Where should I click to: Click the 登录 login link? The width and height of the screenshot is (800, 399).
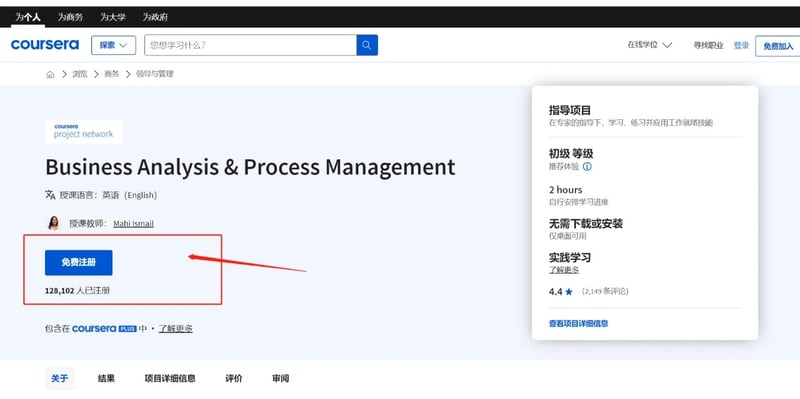(741, 45)
